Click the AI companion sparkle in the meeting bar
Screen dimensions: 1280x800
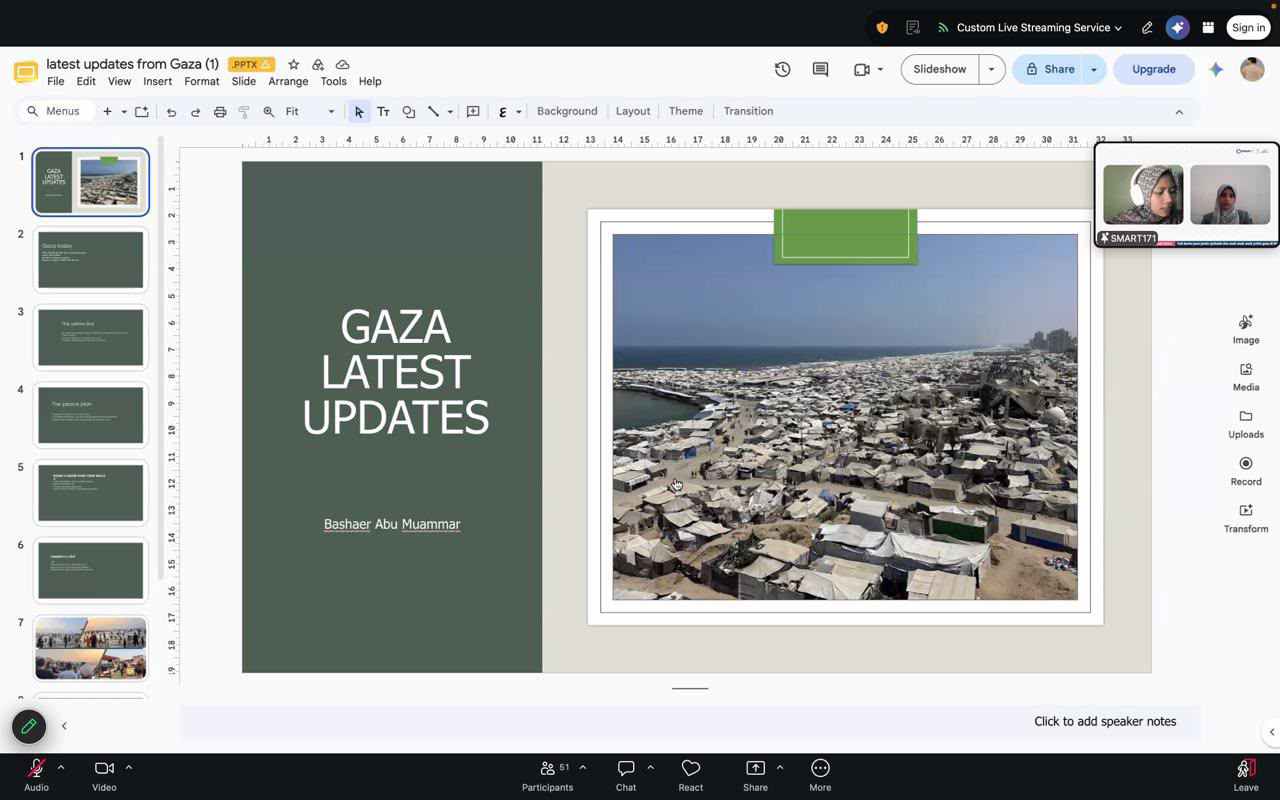(x=1177, y=28)
